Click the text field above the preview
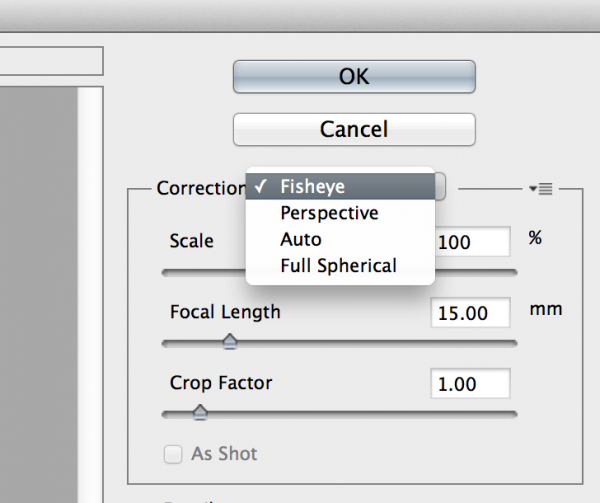Viewport: 600px width, 503px height. (50, 61)
